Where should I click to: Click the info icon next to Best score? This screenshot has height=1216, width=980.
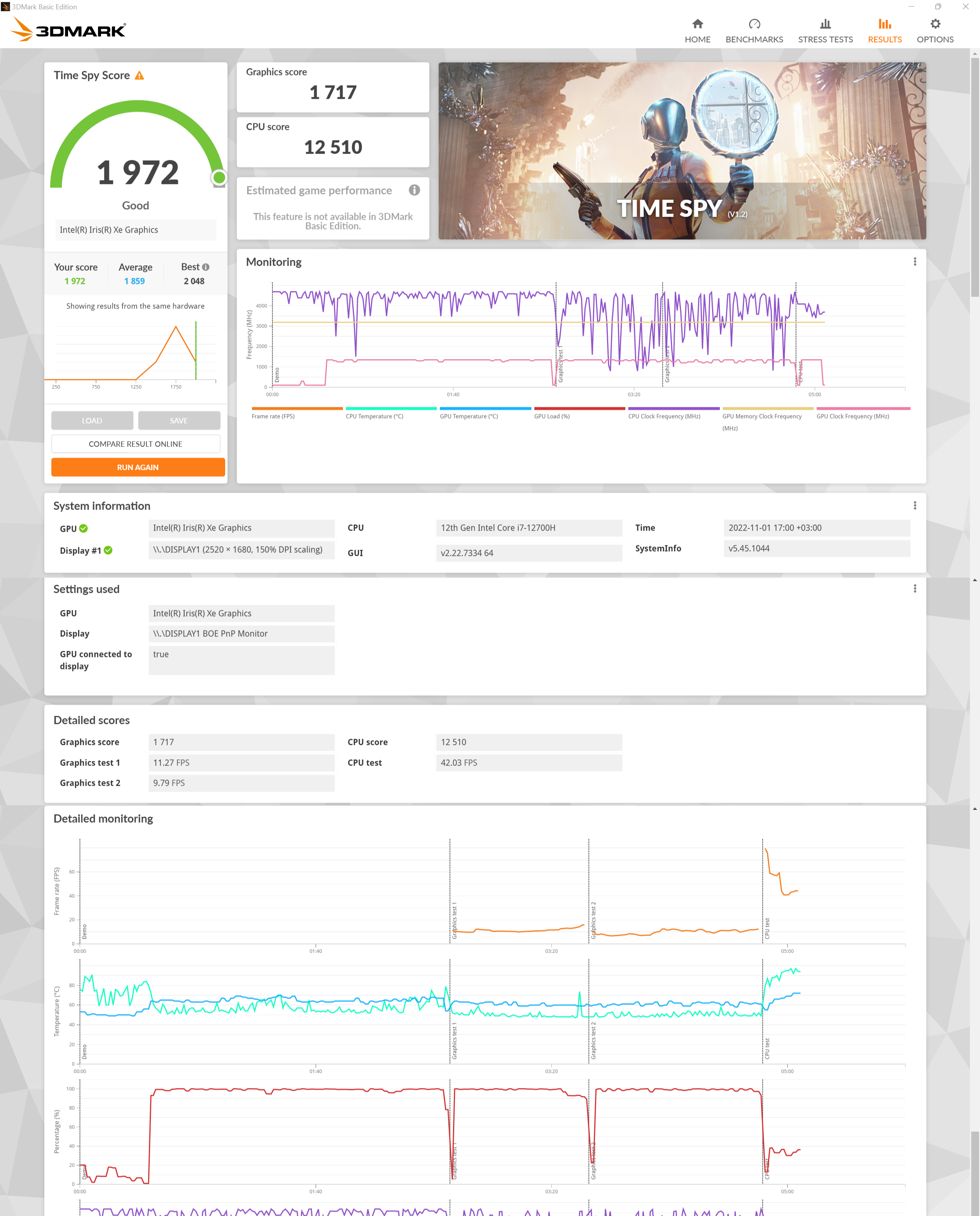pyautogui.click(x=205, y=267)
